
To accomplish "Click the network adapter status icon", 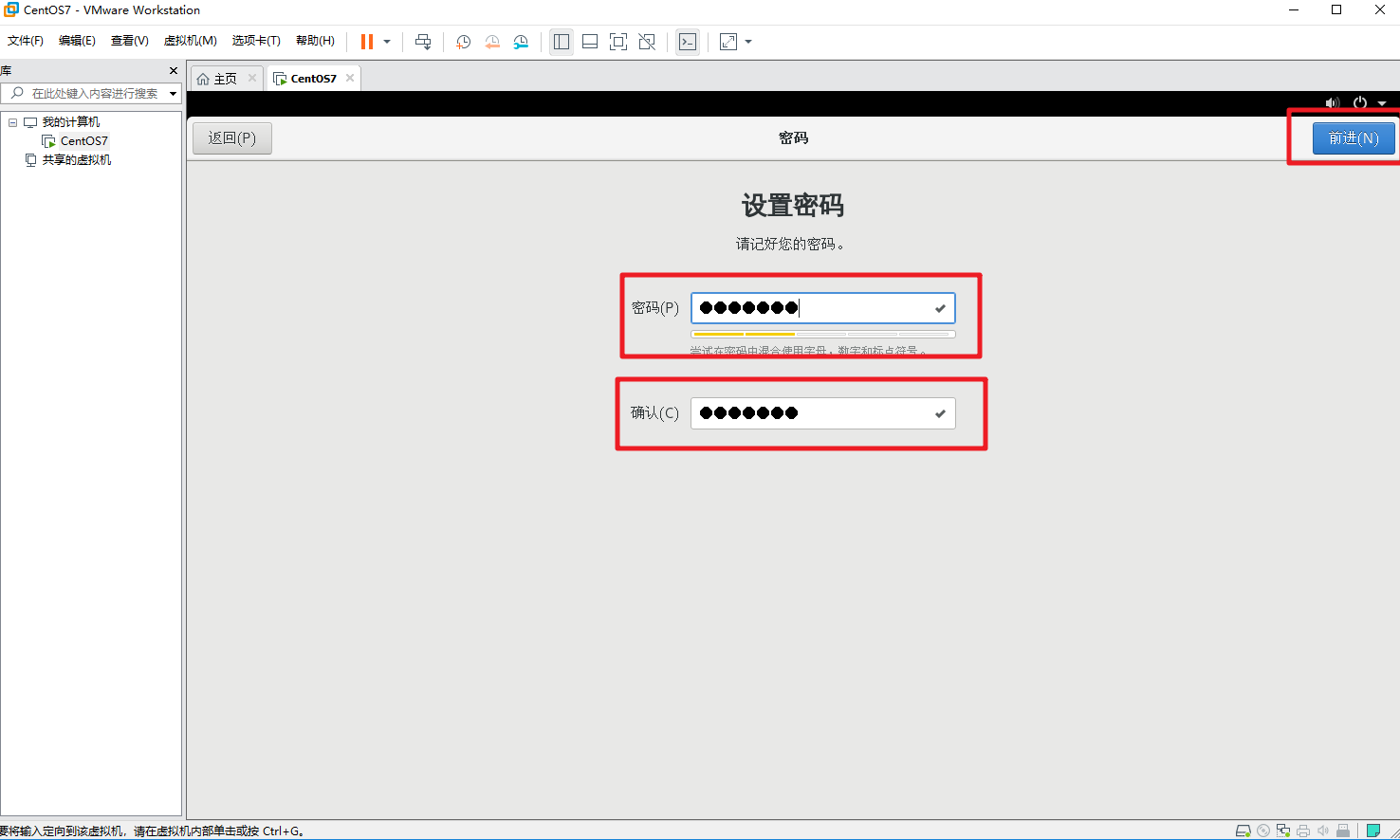I will [x=1283, y=831].
